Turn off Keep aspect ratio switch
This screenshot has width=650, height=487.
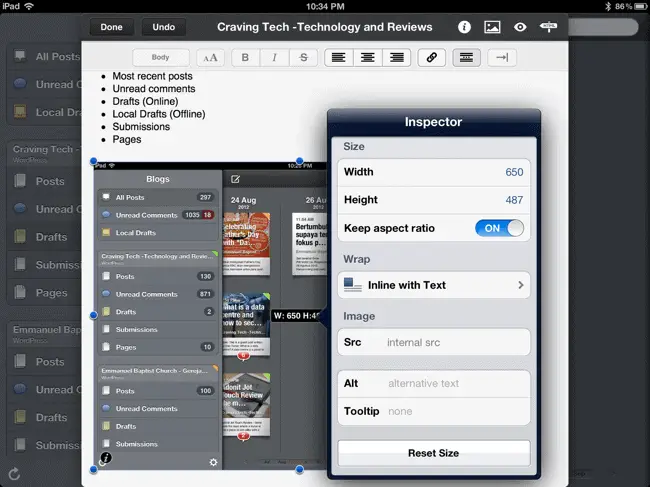[499, 228]
